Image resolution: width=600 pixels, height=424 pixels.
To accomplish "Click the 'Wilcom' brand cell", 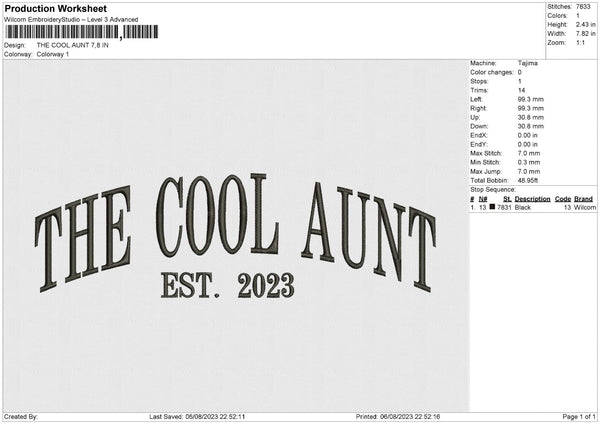I will [x=585, y=207].
